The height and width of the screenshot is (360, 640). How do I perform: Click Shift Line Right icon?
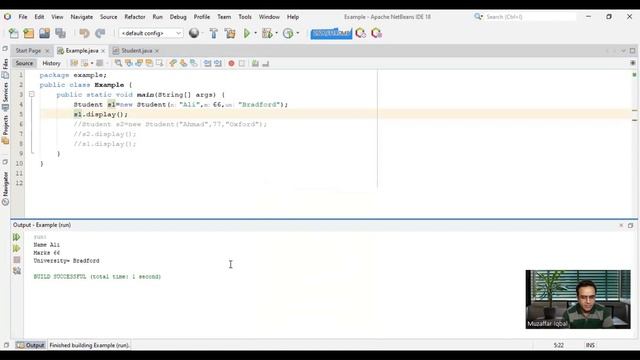pyautogui.click(x=218, y=63)
